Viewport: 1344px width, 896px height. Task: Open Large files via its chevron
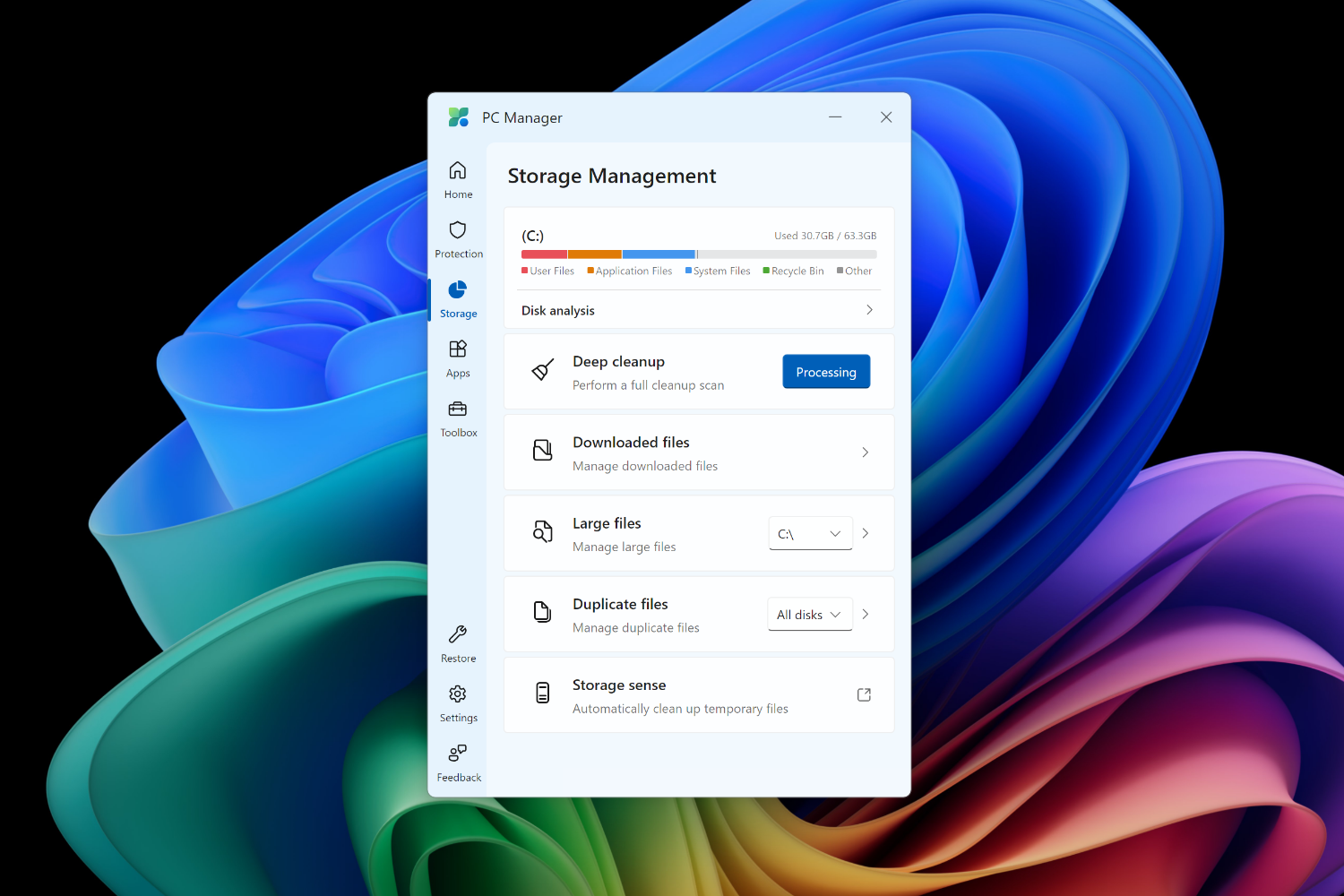click(x=866, y=533)
